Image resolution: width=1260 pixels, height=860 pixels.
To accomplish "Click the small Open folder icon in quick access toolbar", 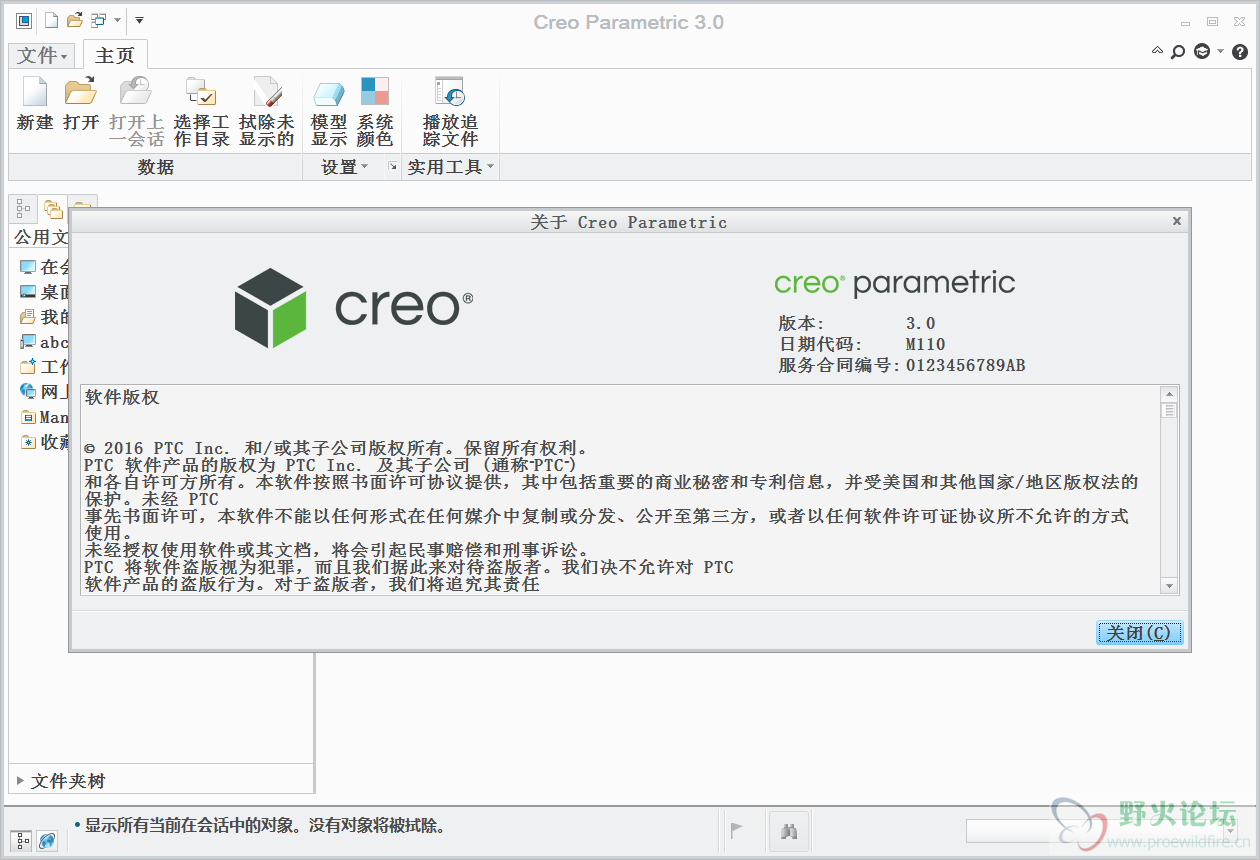I will [x=75, y=20].
